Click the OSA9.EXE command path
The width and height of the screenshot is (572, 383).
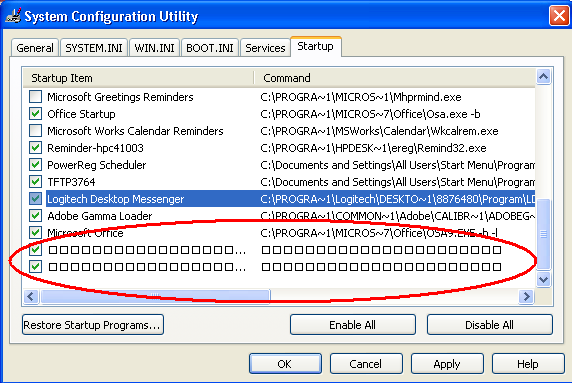(379, 233)
